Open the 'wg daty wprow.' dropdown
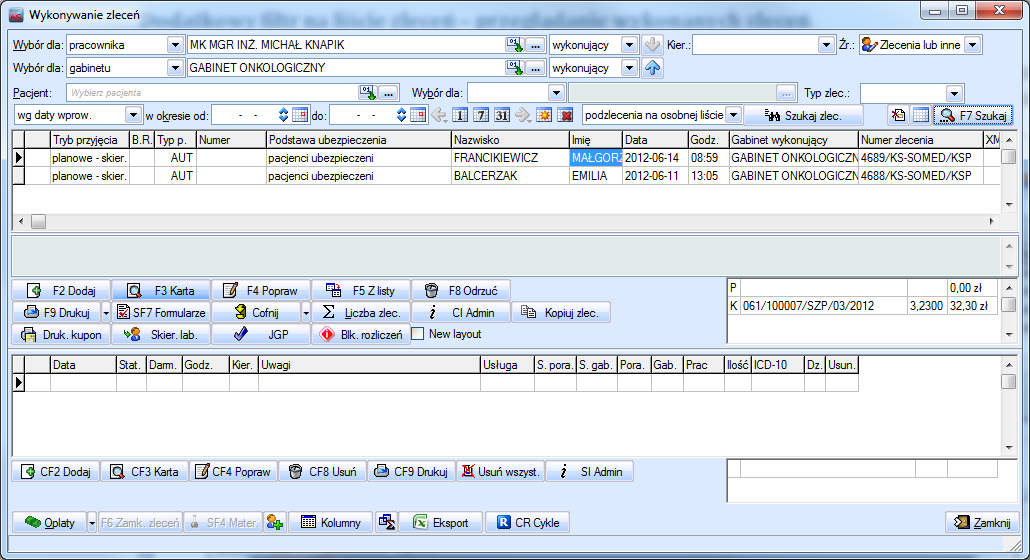Screen dimensions: 1030x560 click(x=133, y=115)
